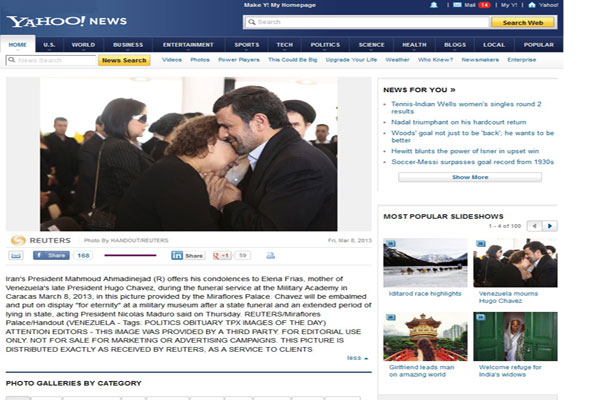This screenshot has height=400, width=600.
Task: Expand news list with Show More
Action: click(470, 177)
